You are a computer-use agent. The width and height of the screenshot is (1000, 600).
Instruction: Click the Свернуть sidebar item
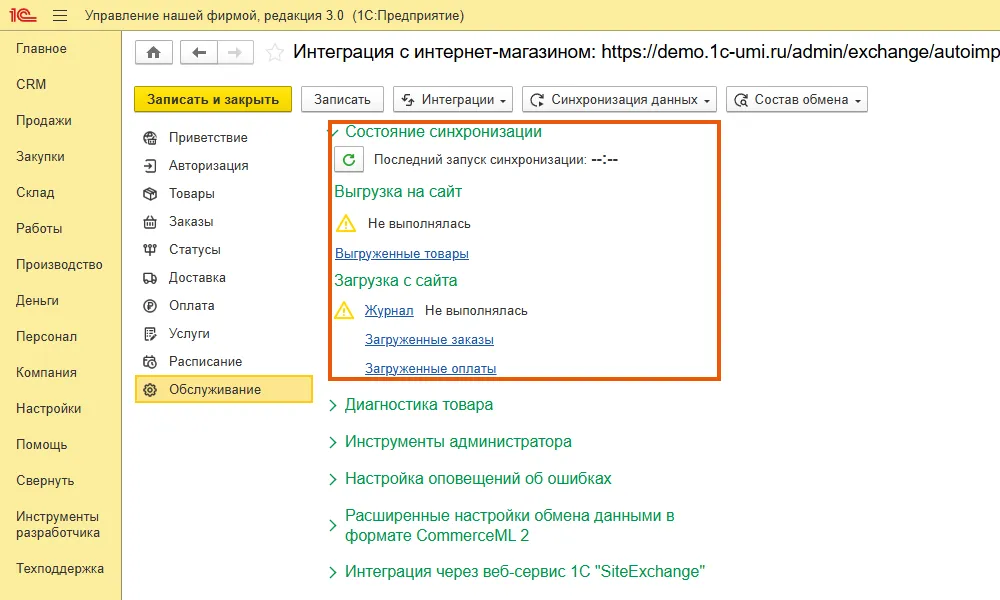[x=45, y=480]
